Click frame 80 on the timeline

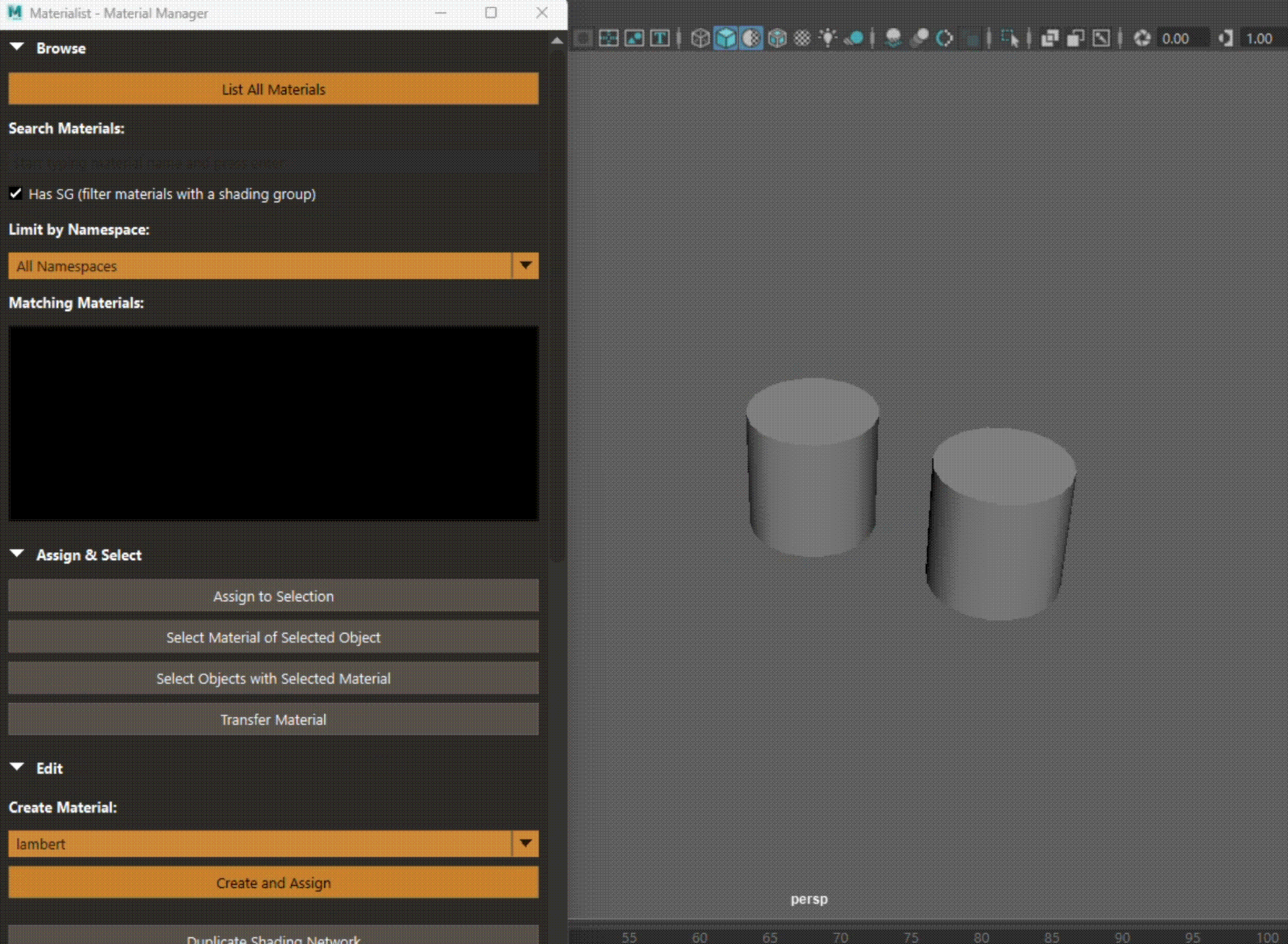click(981, 937)
